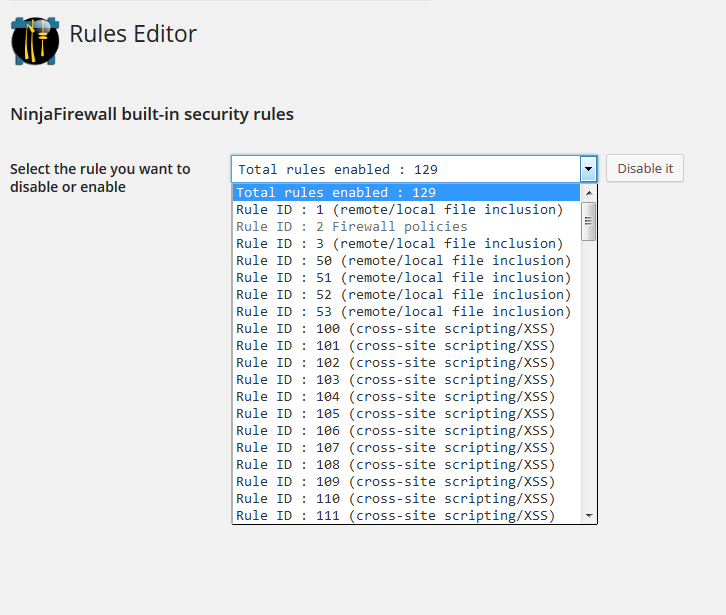726x615 pixels.
Task: Click the Disable it button
Action: pos(645,169)
